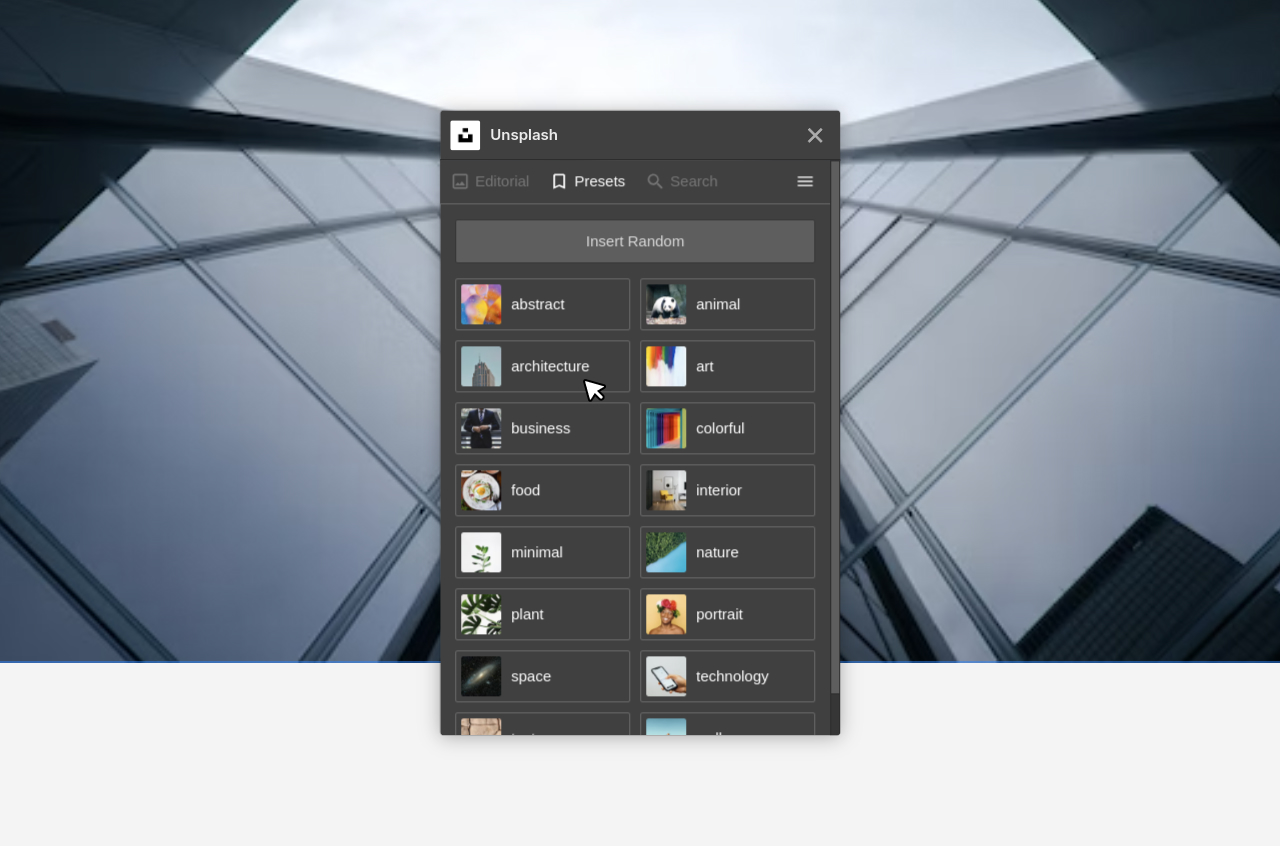
Task: Click the Insert Random button
Action: [x=635, y=241]
